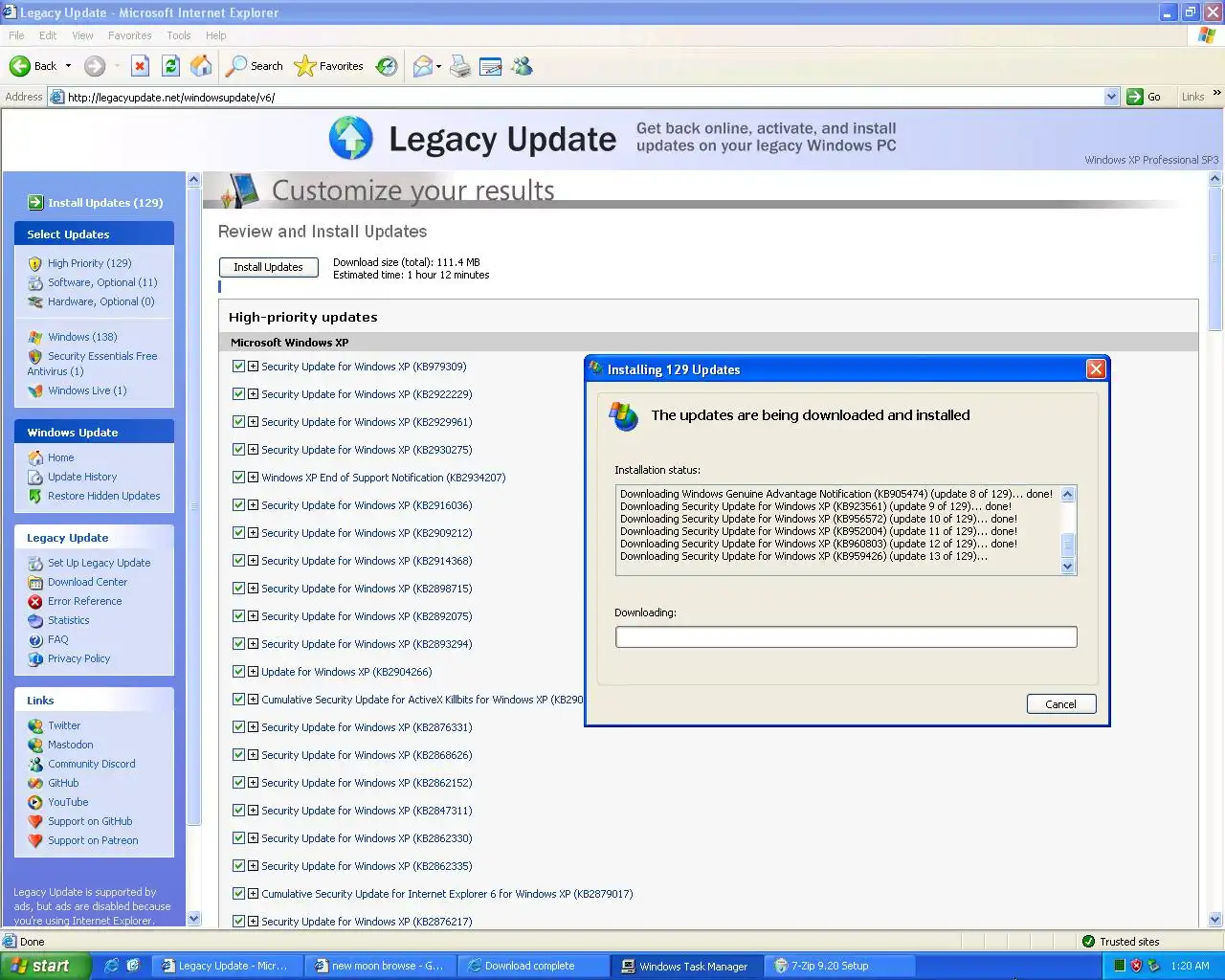The width and height of the screenshot is (1225, 980).
Task: Open the address bar dropdown arrow
Action: coord(1111,97)
